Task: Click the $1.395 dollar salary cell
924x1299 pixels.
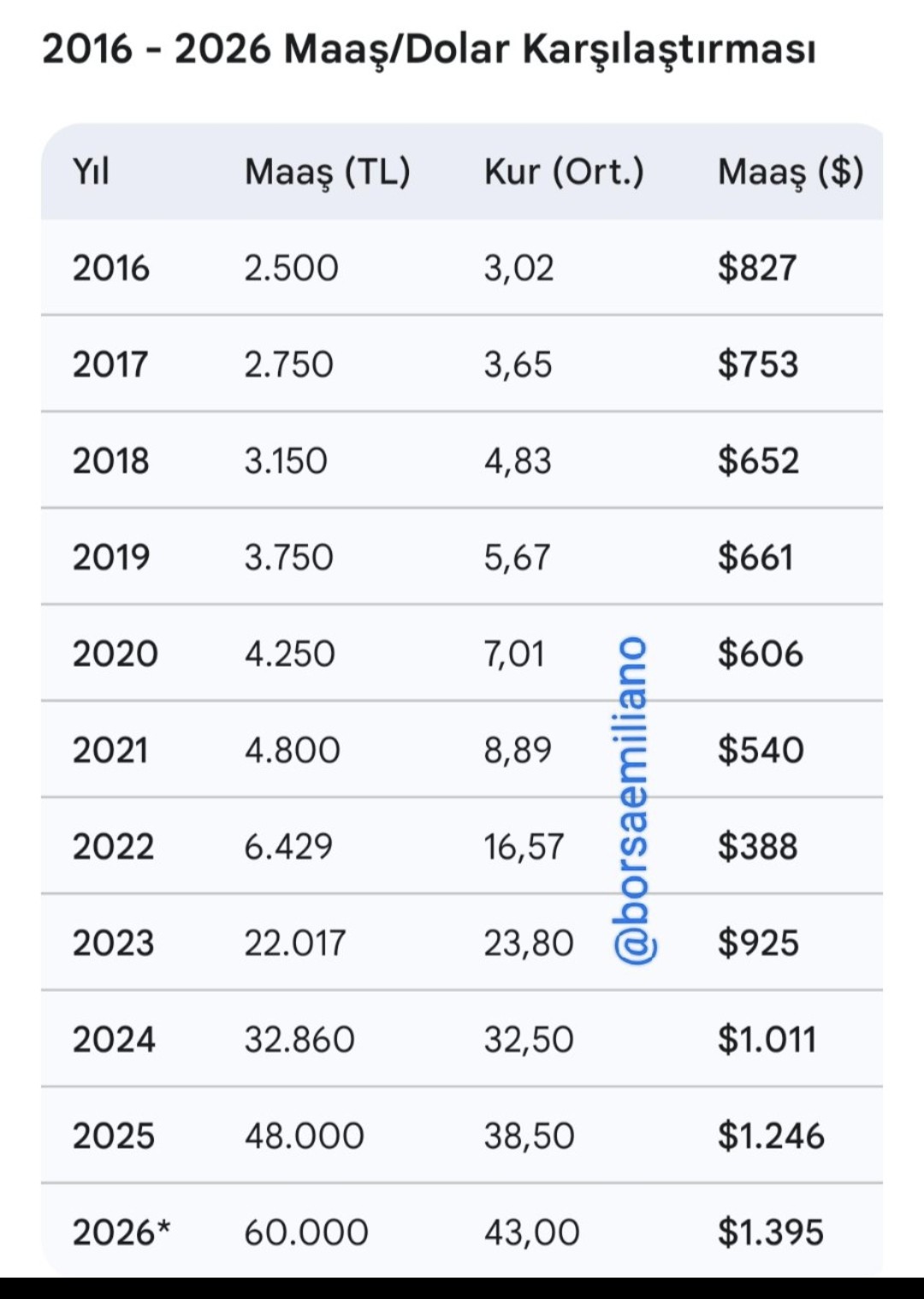Action: (x=771, y=1232)
